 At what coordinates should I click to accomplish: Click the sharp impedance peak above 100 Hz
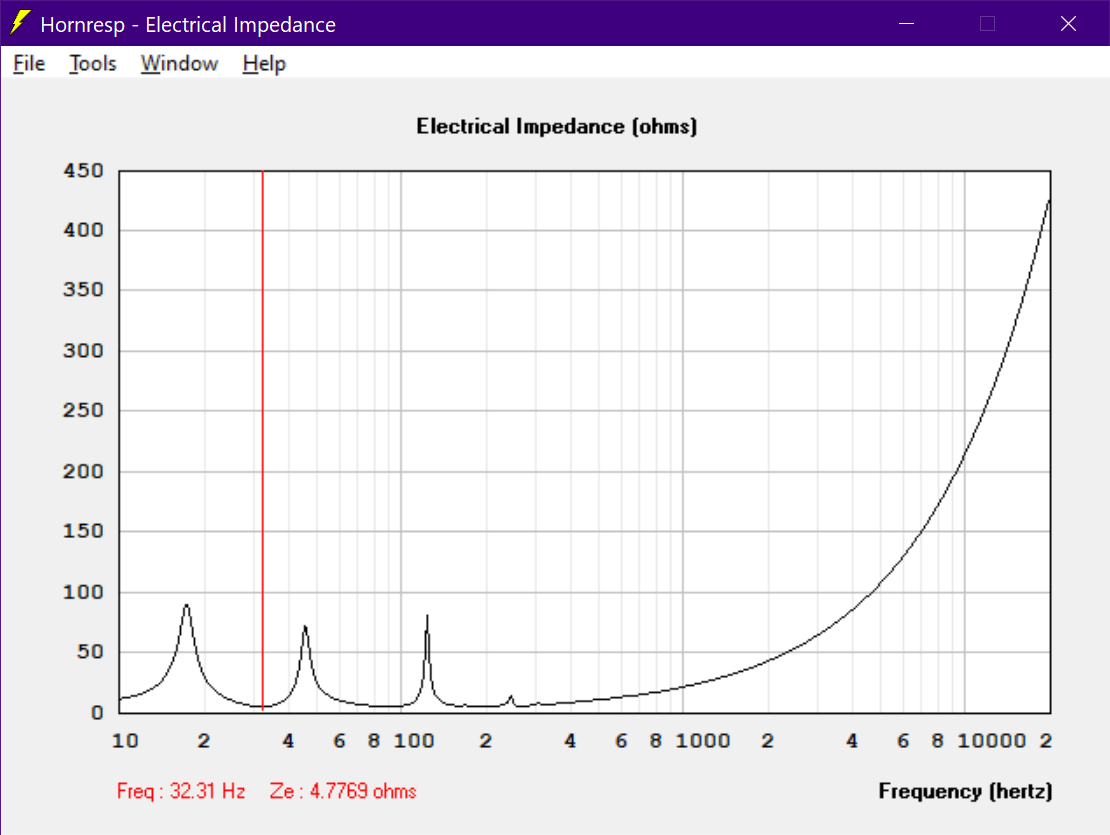427,617
